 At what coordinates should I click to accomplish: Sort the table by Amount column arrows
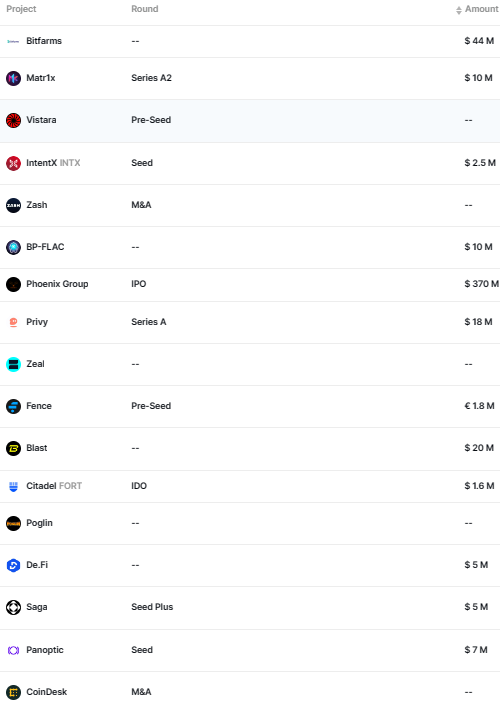[x=459, y=10]
